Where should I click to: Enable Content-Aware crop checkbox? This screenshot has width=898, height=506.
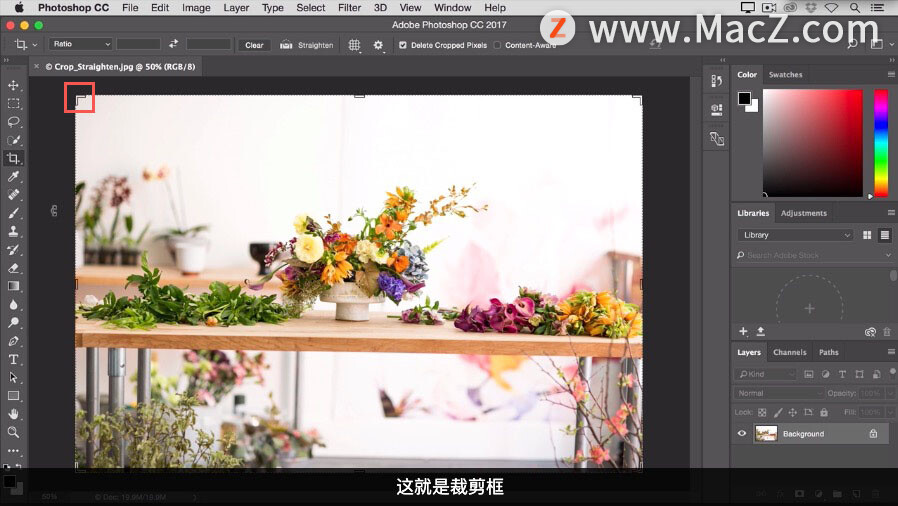(497, 45)
